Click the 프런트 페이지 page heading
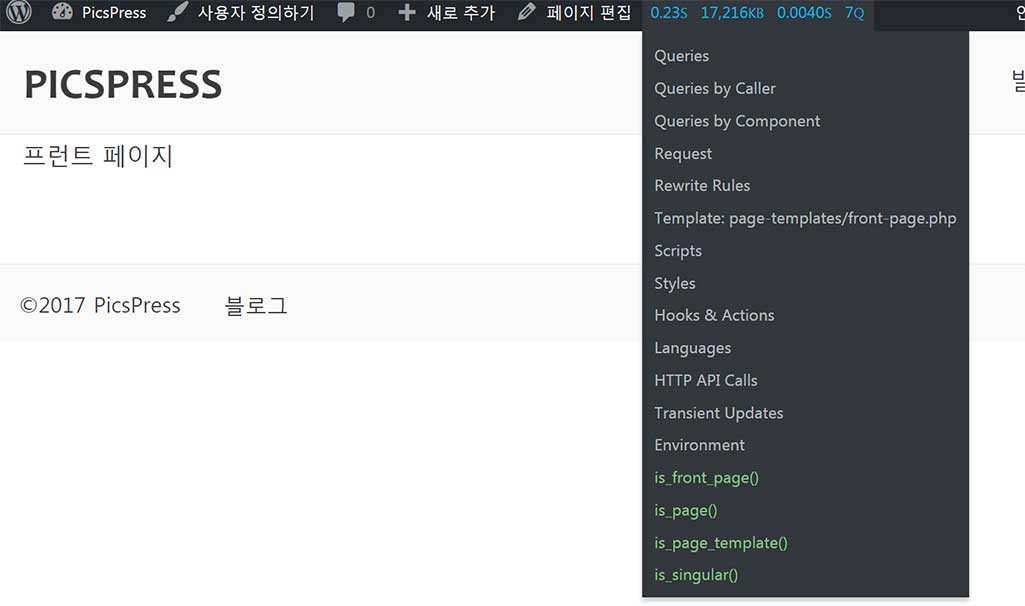Screen dimensions: 1025x606 click(98, 156)
